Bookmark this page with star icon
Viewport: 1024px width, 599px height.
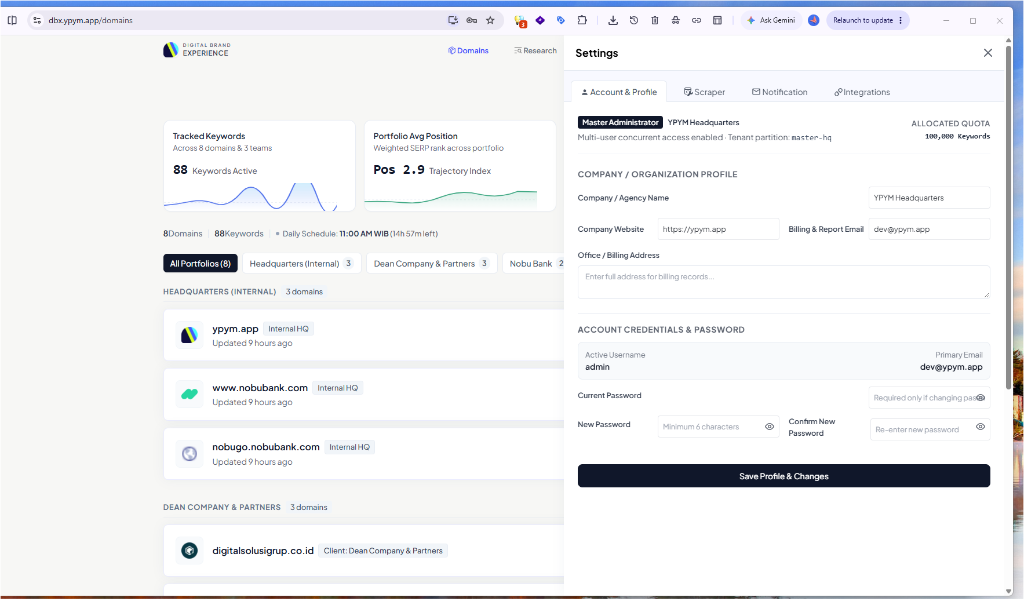490,20
